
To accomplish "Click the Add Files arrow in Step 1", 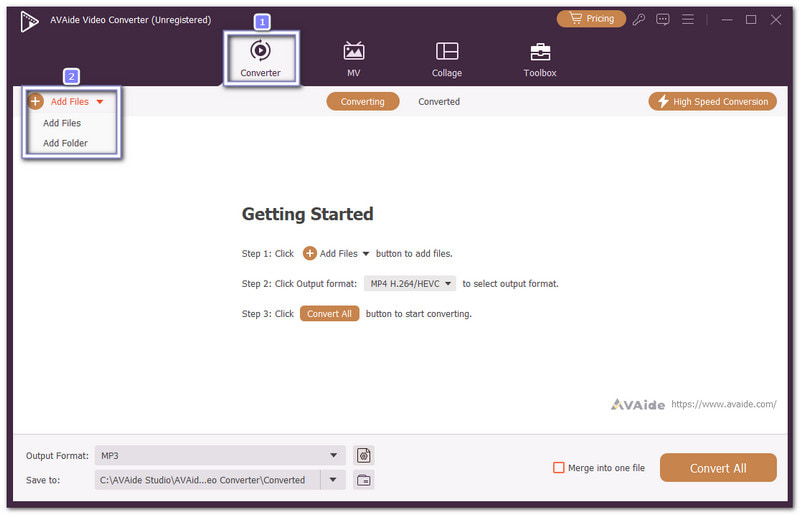I will 366,254.
